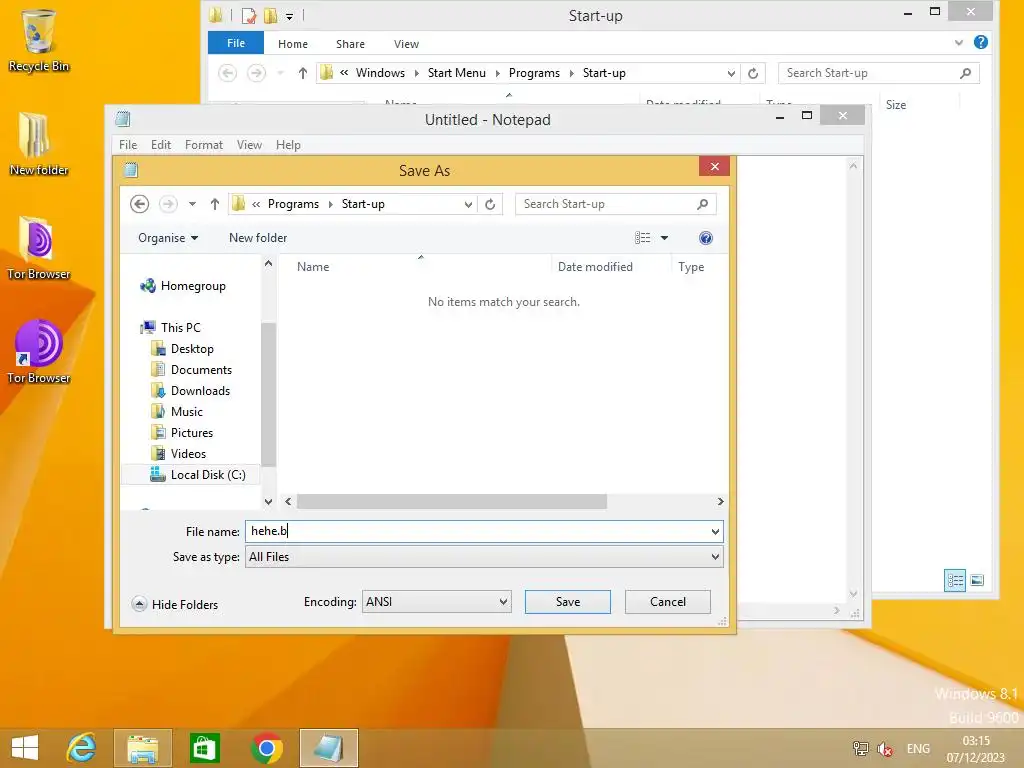Click the Search Start-up field in Save As
Viewport: 1024px width, 768px height.
(x=615, y=204)
